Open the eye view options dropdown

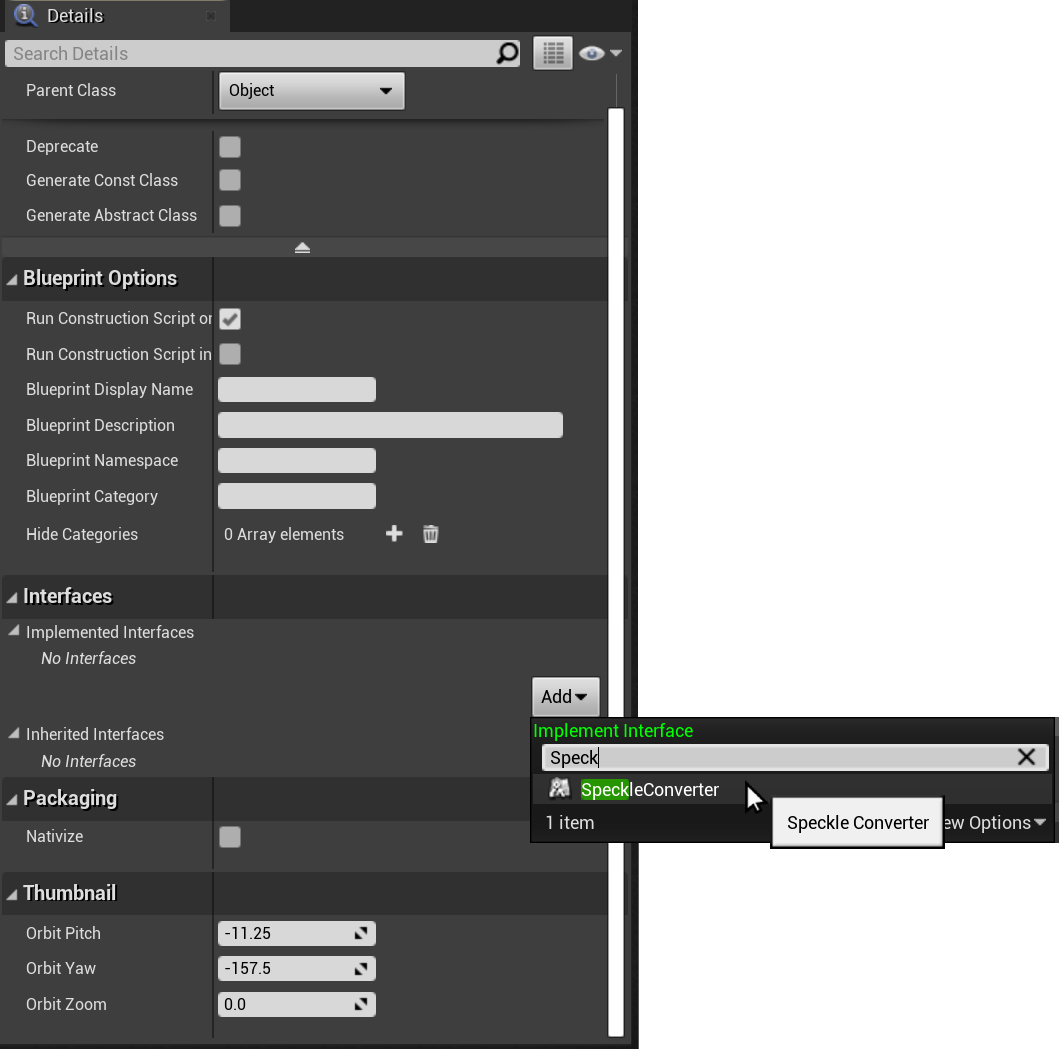pyautogui.click(x=600, y=53)
